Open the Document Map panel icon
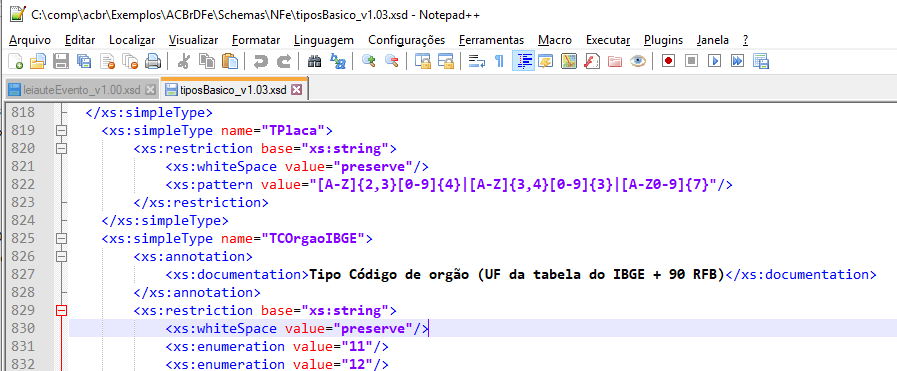This screenshot has height=371, width=897. click(x=569, y=61)
